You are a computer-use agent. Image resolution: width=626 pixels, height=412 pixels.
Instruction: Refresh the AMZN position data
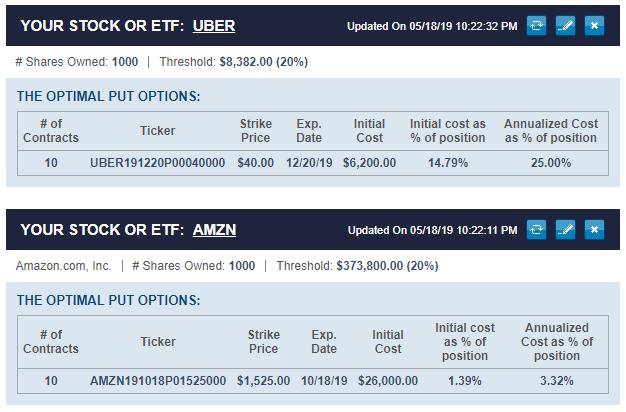click(x=536, y=230)
